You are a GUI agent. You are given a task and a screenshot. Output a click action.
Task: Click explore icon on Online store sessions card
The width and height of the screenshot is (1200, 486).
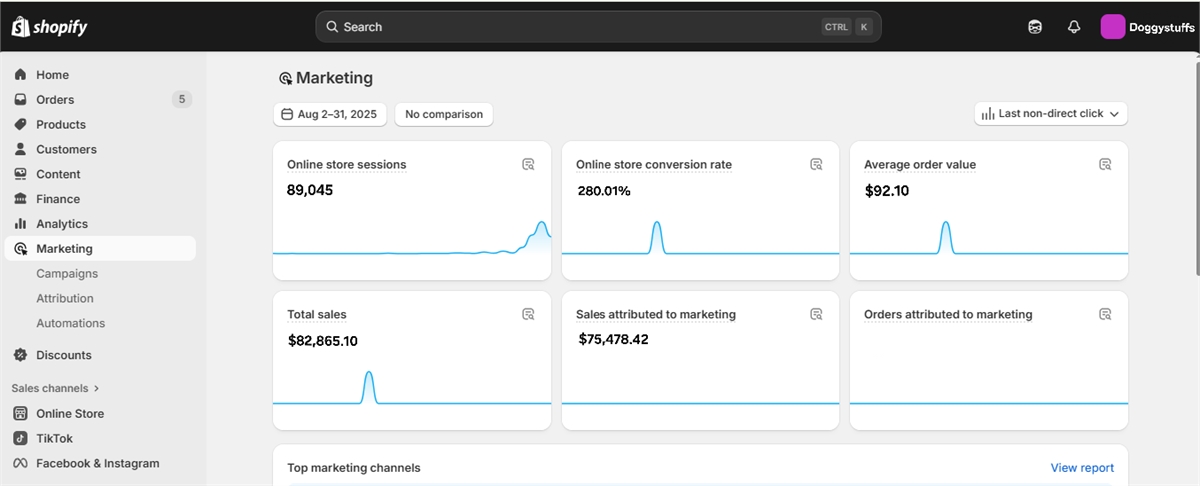point(528,164)
